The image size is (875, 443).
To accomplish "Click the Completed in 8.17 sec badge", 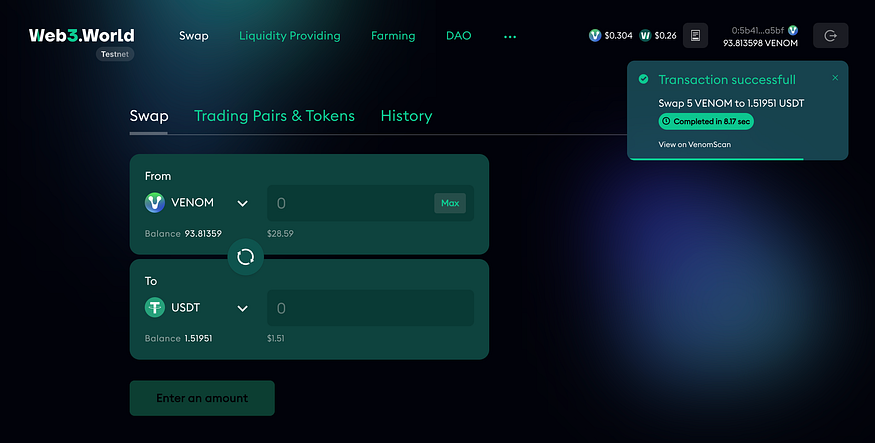I will pos(706,122).
